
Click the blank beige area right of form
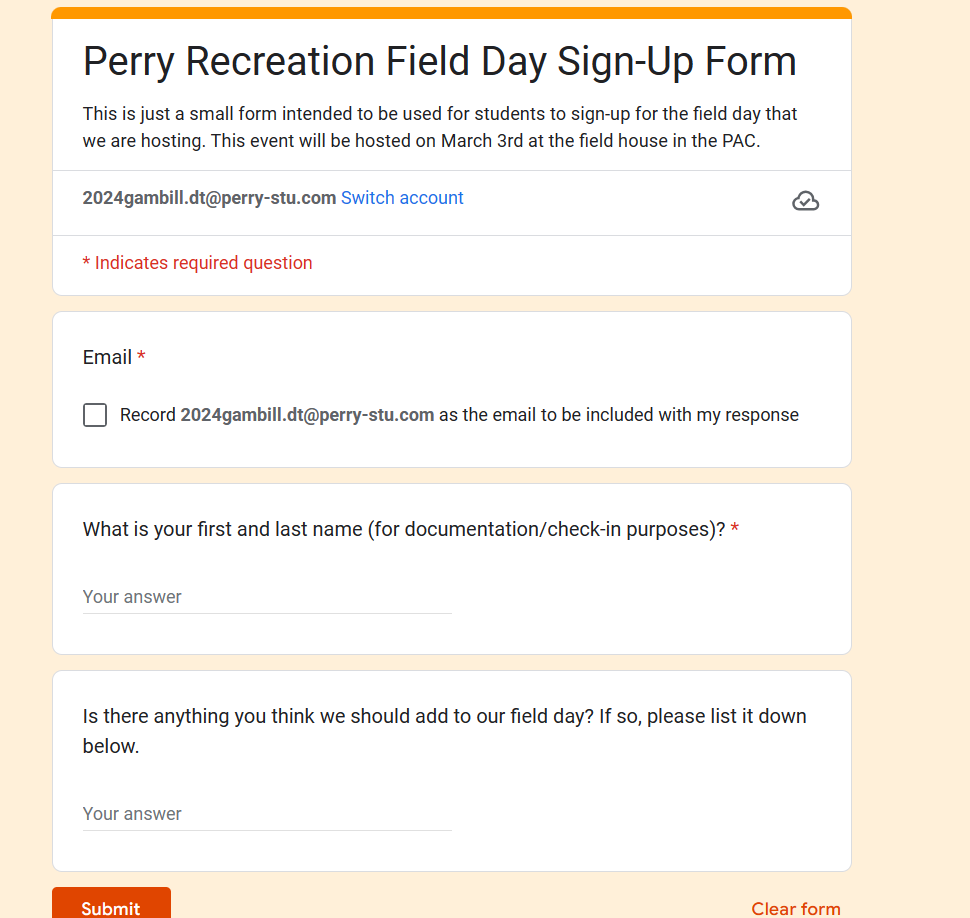point(910,450)
